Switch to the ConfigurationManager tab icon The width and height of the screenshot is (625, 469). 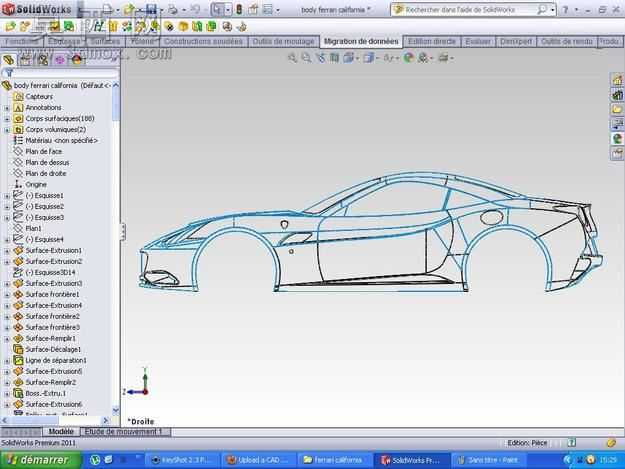(43, 60)
